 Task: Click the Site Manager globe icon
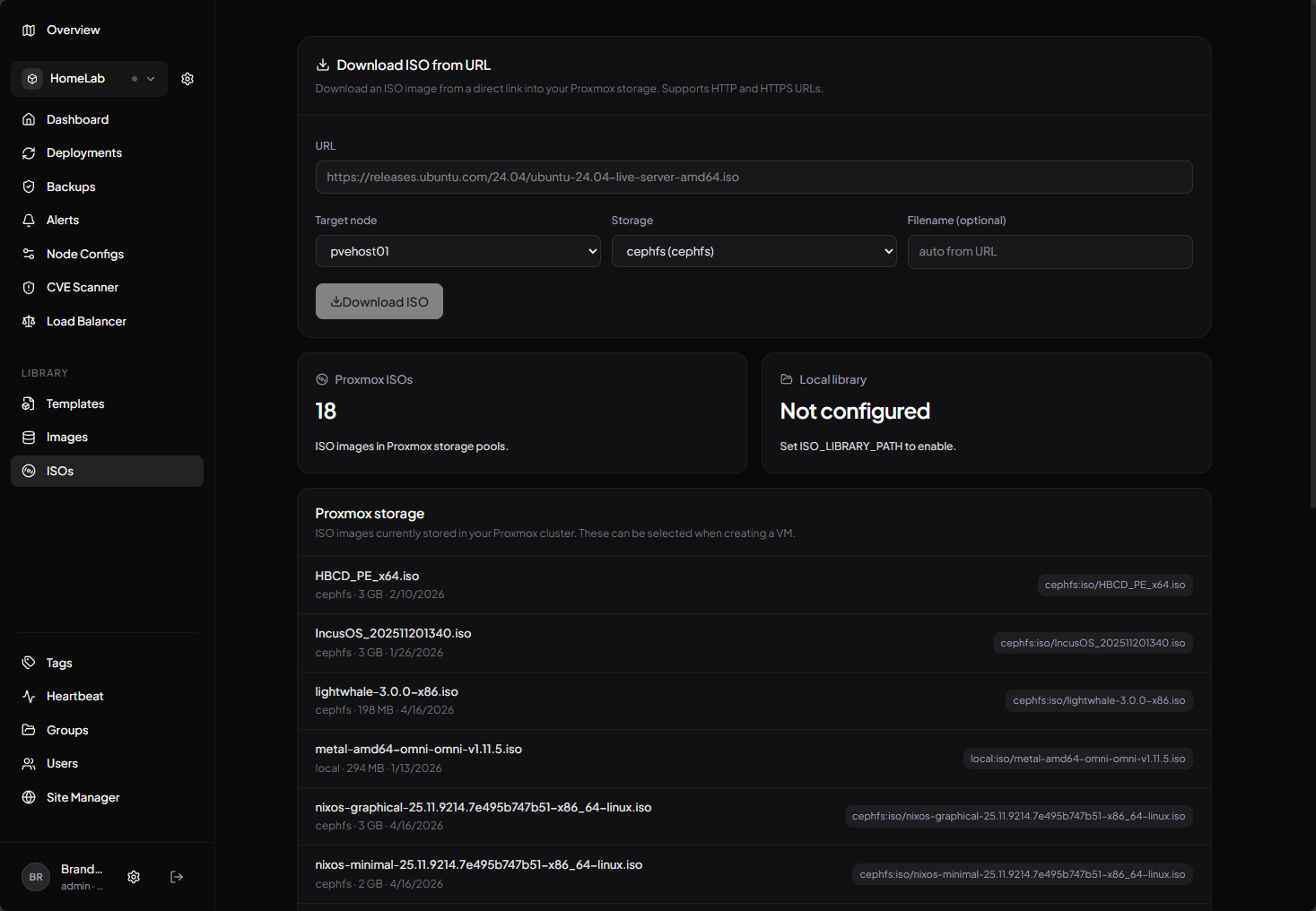29,797
